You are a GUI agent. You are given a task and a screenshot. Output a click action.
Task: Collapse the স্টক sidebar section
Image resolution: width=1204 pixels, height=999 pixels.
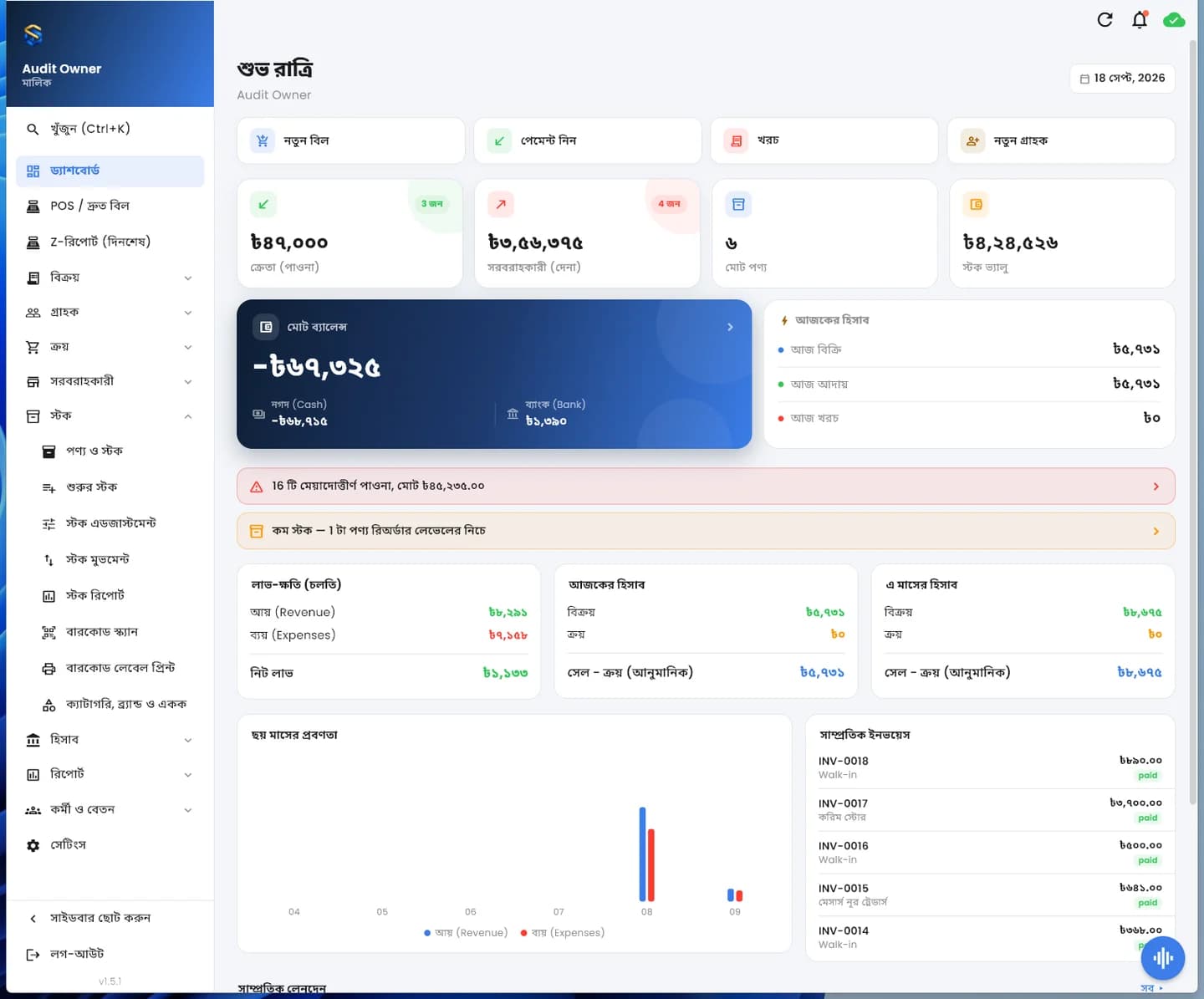coord(110,415)
